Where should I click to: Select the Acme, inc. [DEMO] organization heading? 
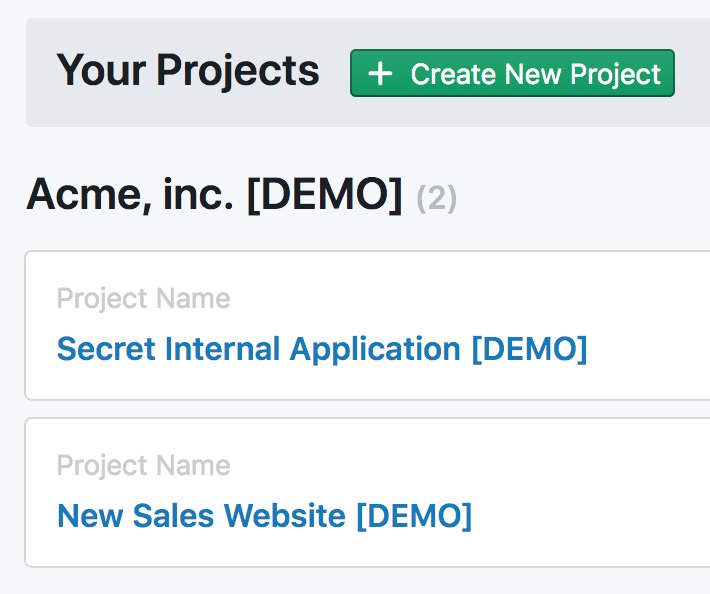[x=214, y=195]
